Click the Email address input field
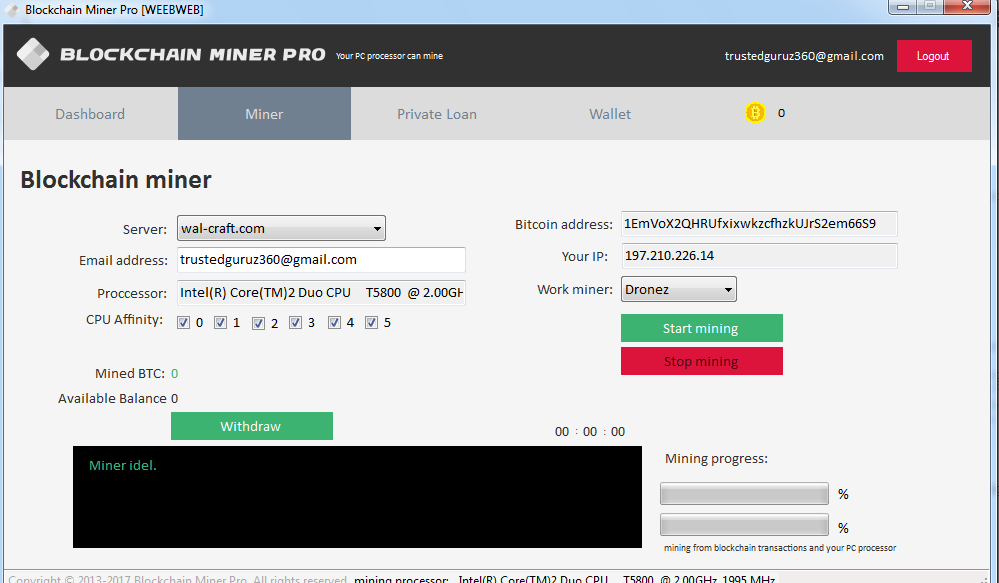The height and width of the screenshot is (583, 999). [x=321, y=260]
